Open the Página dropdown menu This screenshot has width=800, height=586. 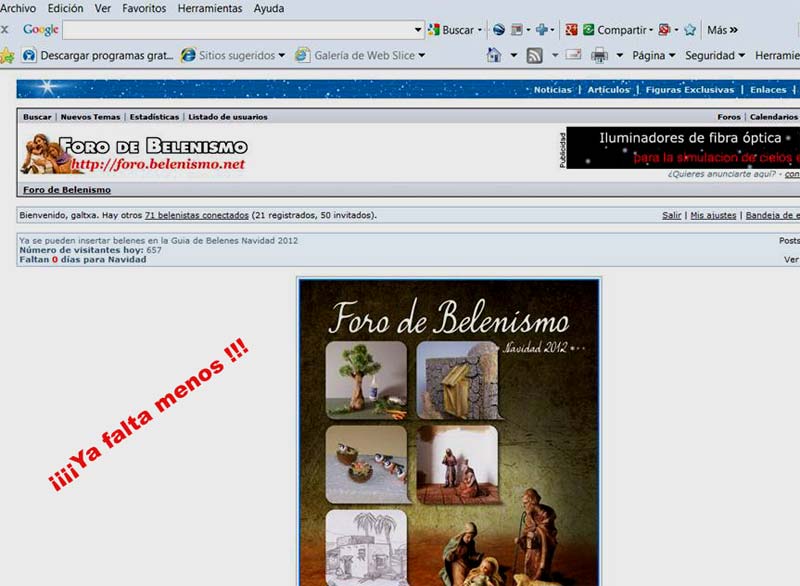[654, 56]
